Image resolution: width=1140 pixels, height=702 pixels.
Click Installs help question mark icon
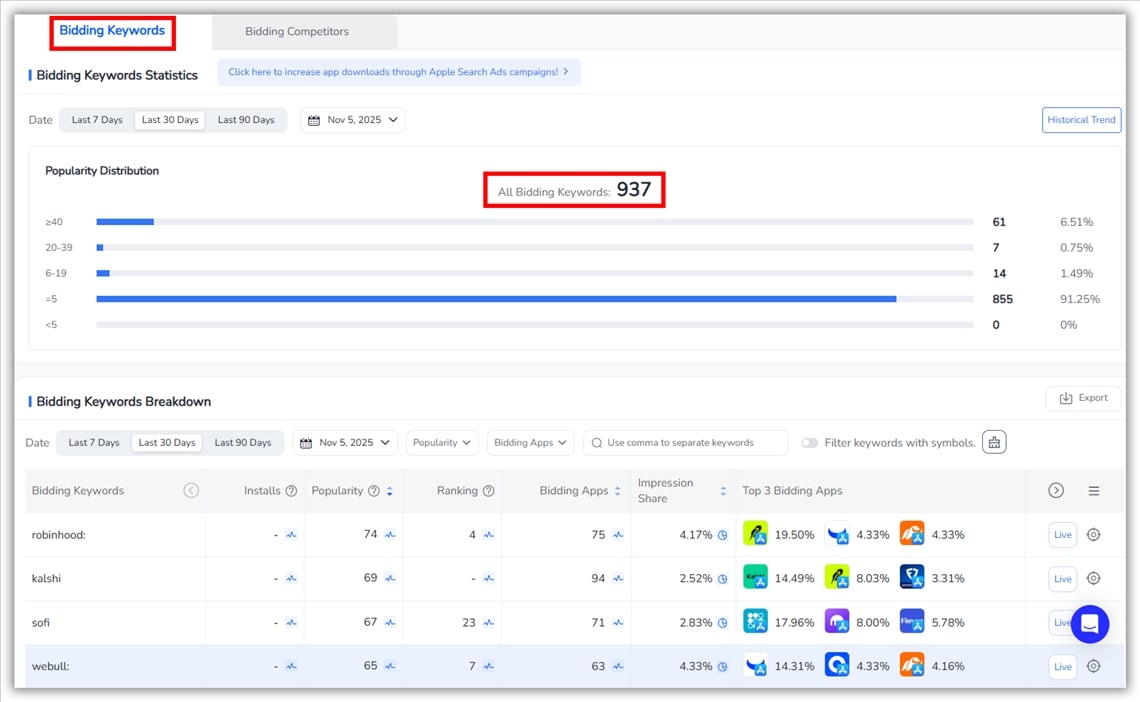pos(291,491)
